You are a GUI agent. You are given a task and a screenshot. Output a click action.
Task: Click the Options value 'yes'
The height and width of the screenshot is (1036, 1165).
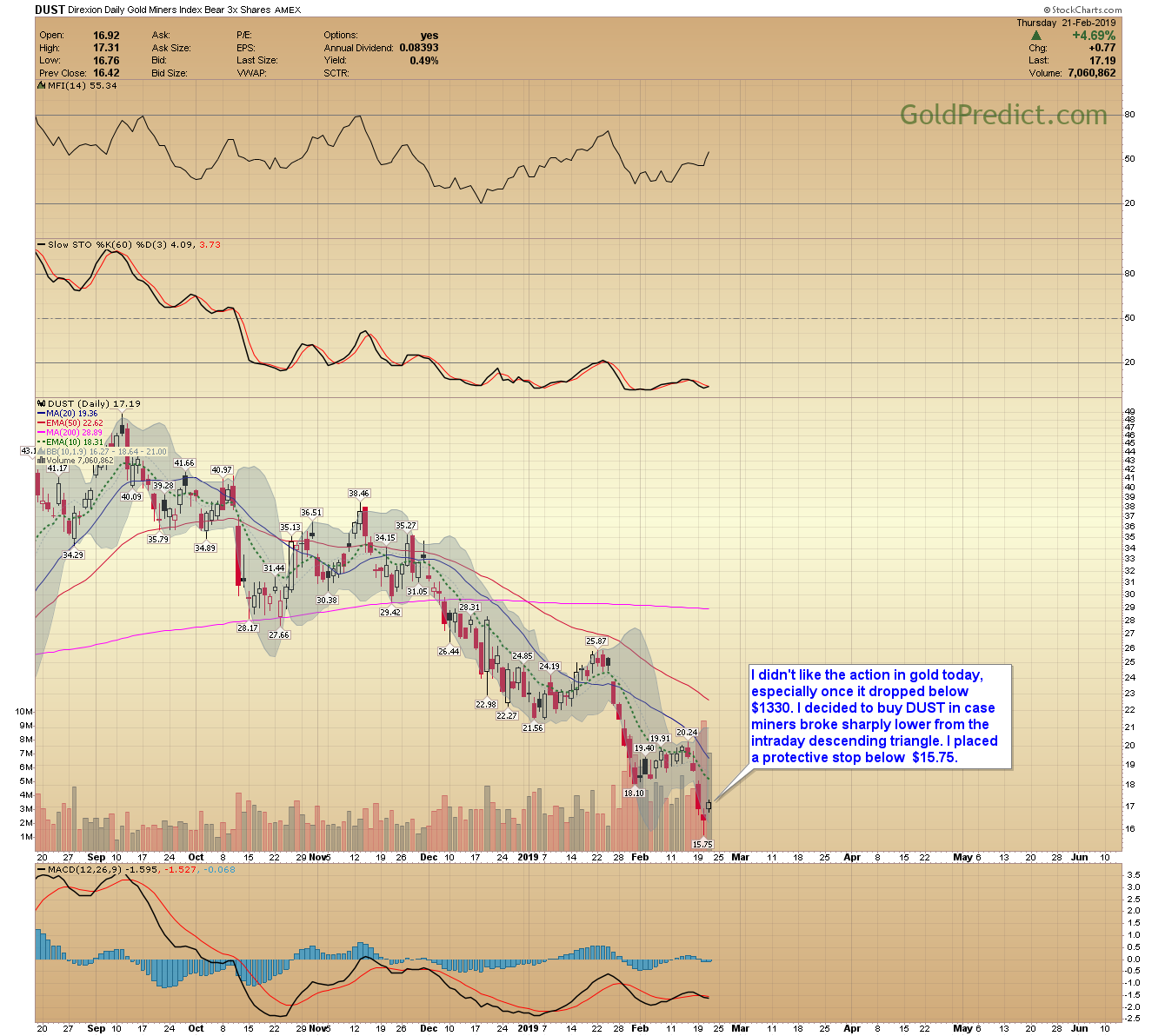pos(429,36)
